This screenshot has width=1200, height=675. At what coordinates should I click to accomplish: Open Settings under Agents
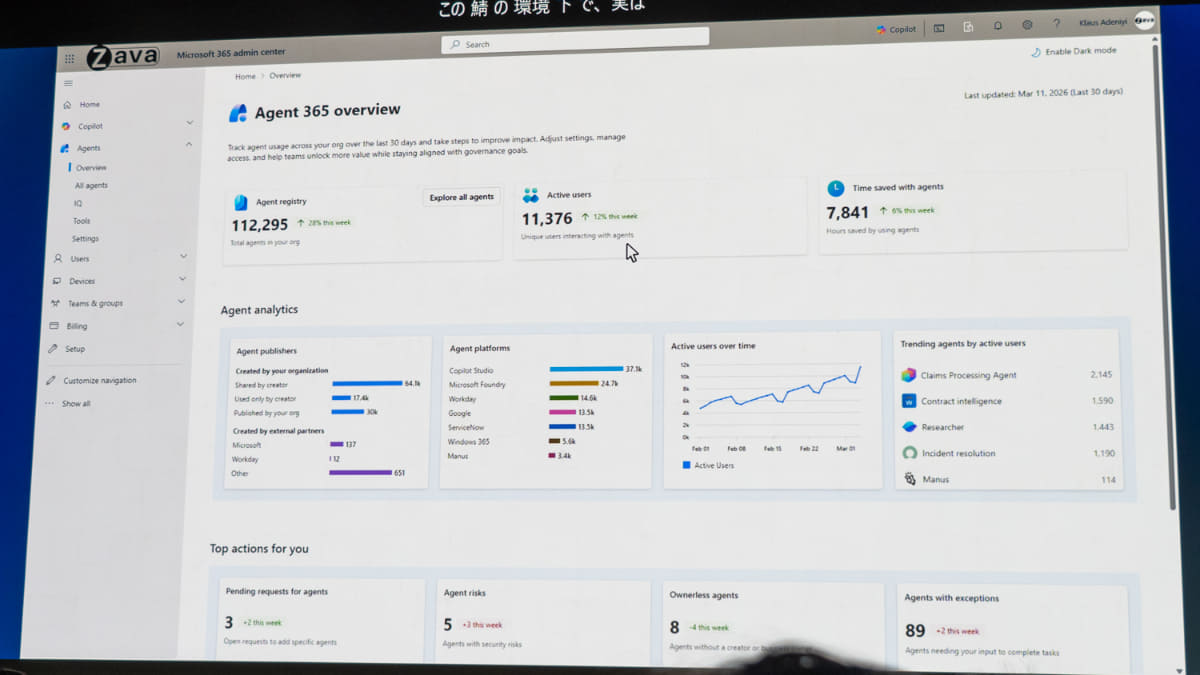pos(85,239)
